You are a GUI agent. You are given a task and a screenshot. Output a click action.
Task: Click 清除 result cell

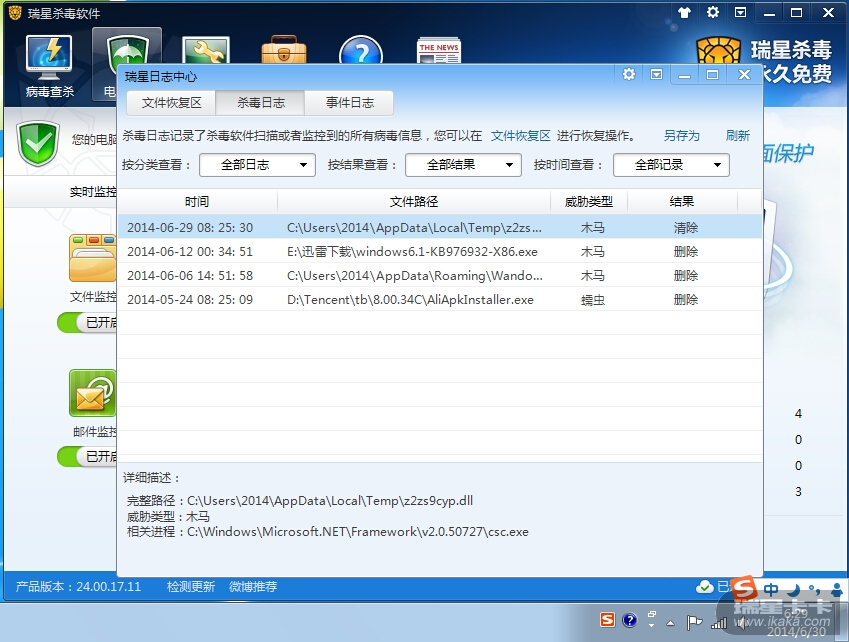coord(685,228)
